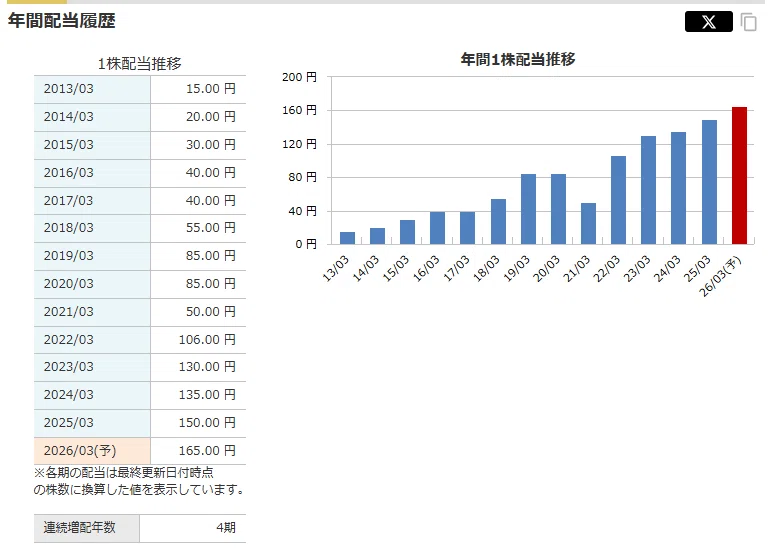Click the 4期 value cell
This screenshot has height=548, width=776.
pyautogui.click(x=193, y=528)
